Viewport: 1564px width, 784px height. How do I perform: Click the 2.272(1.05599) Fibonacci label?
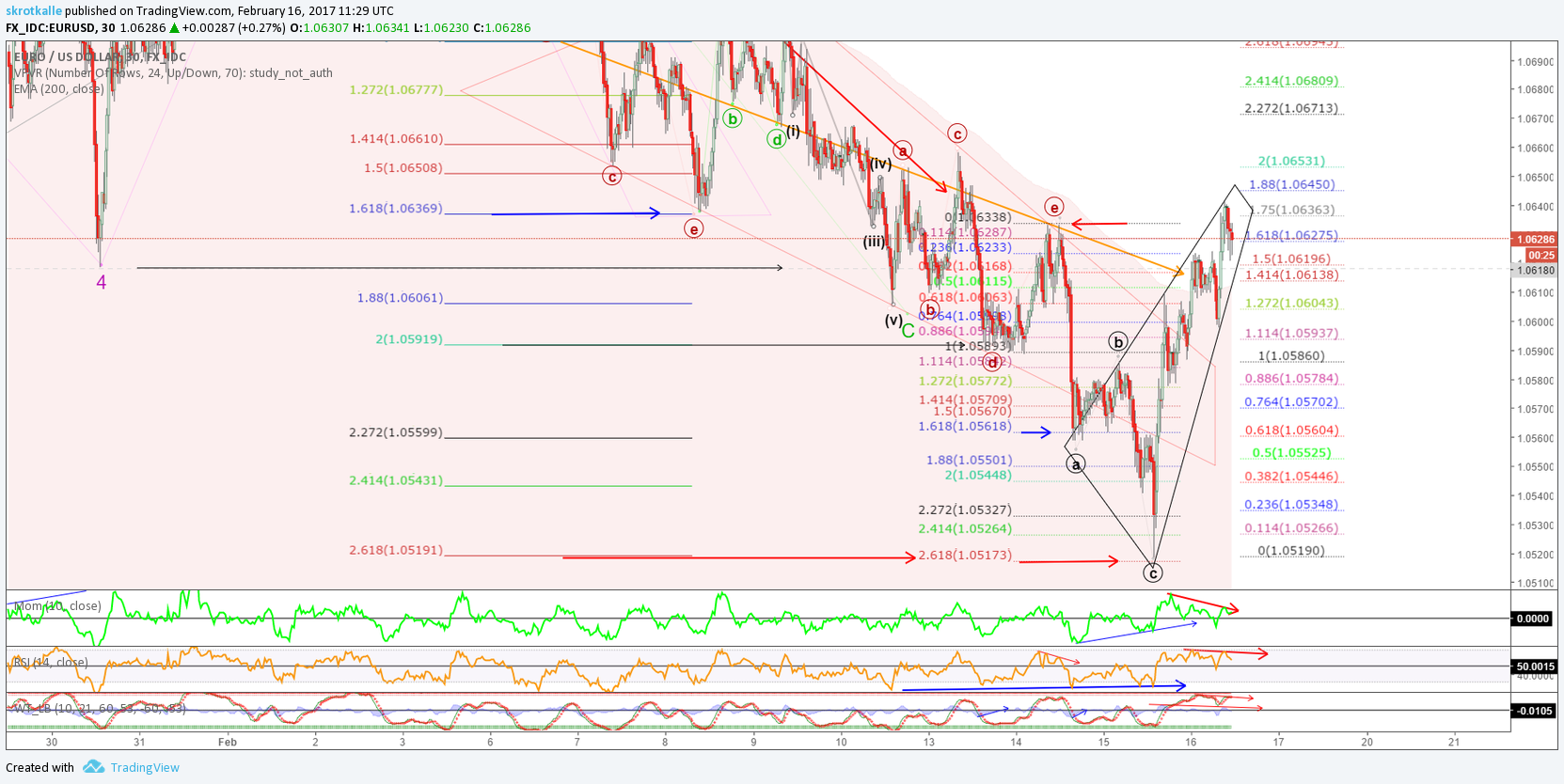coord(396,432)
